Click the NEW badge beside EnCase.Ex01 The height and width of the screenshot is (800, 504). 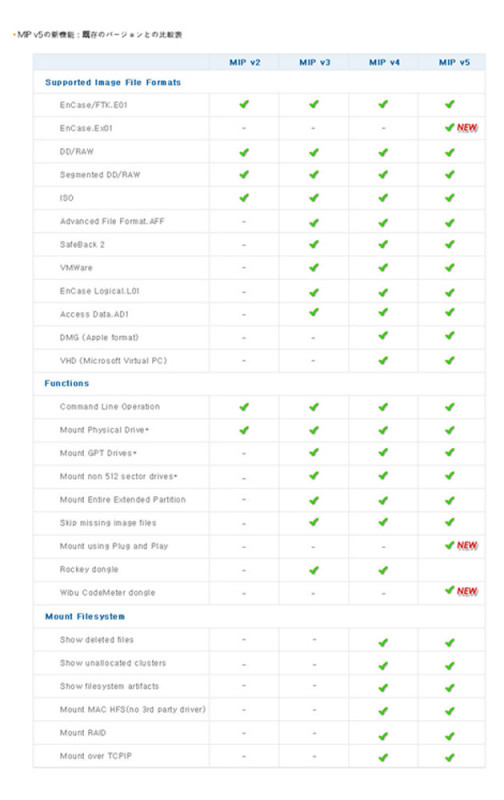467,128
